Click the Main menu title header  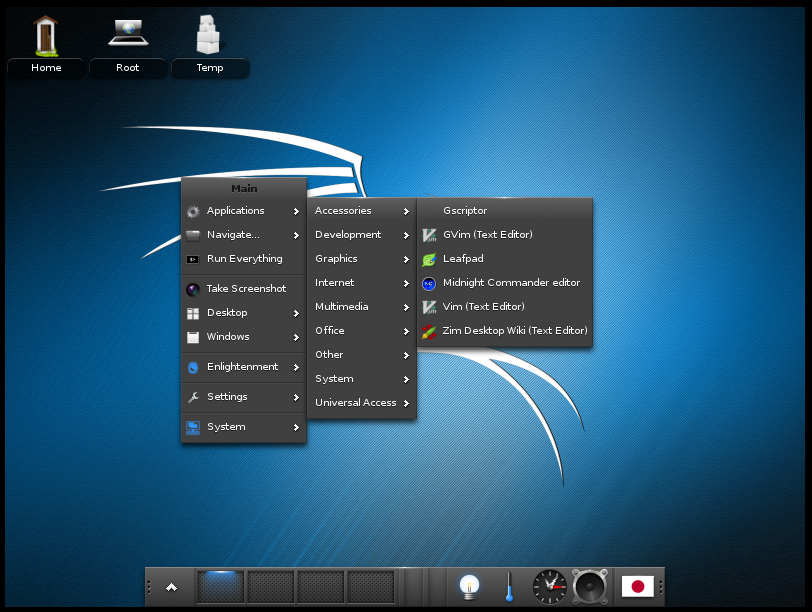point(244,188)
